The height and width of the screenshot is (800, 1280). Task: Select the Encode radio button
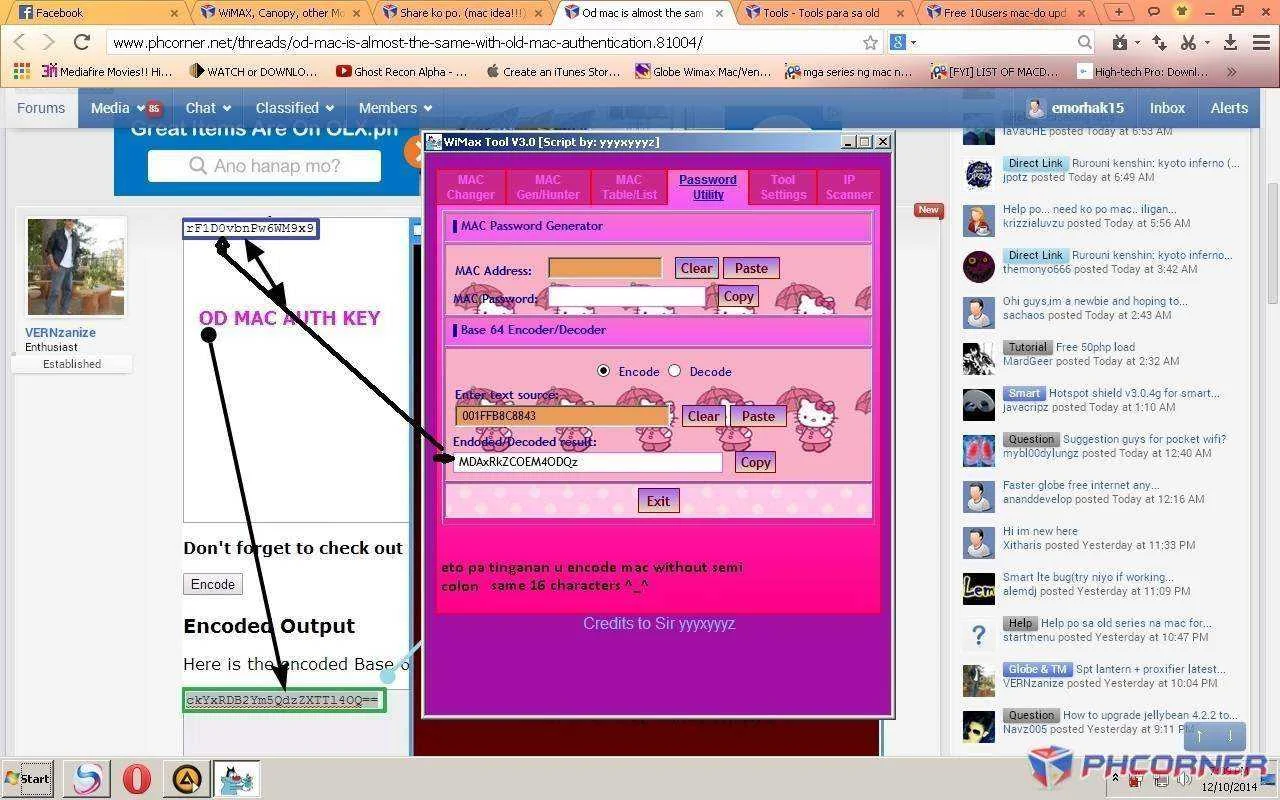603,371
